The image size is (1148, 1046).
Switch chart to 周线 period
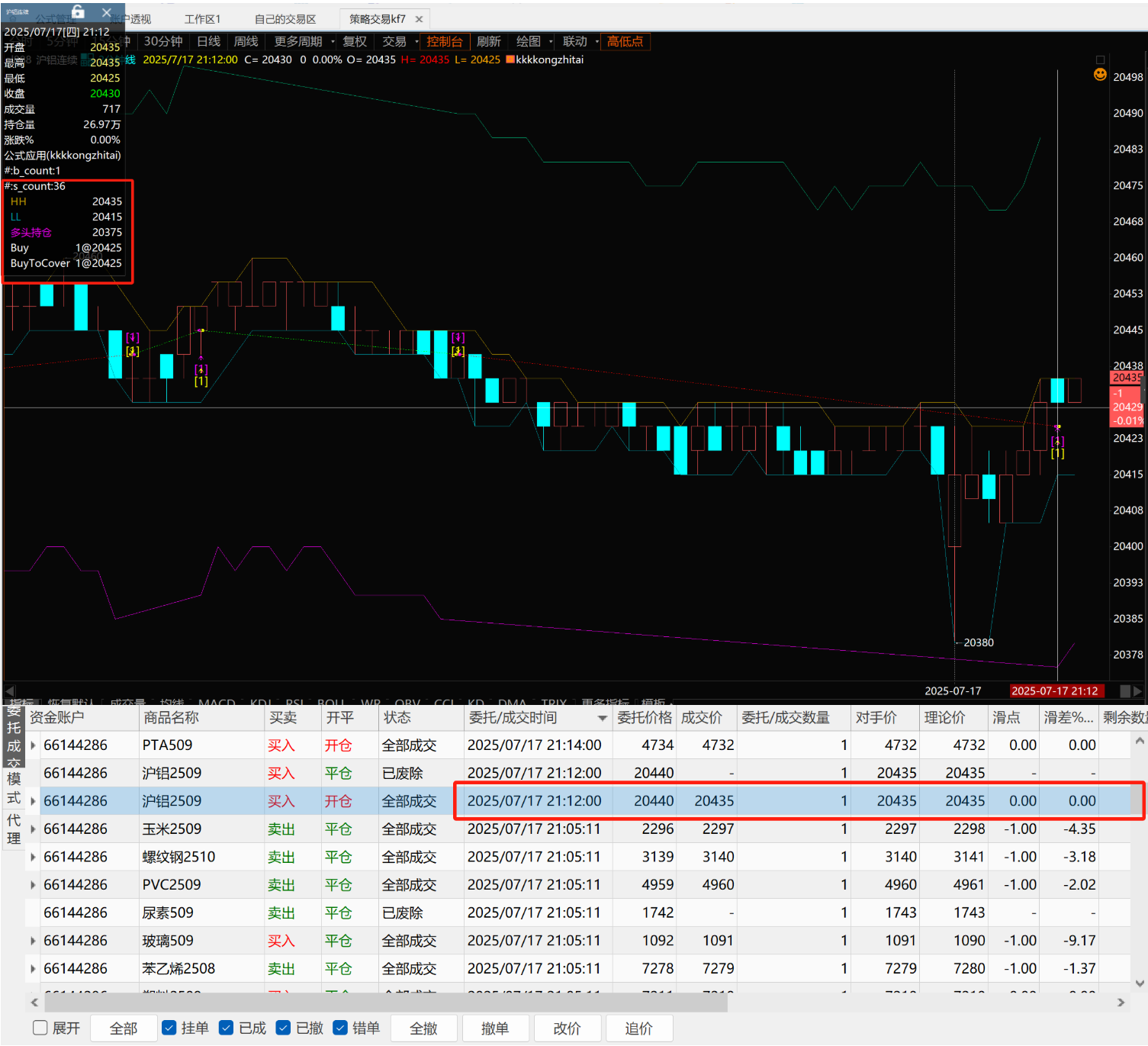point(246,42)
